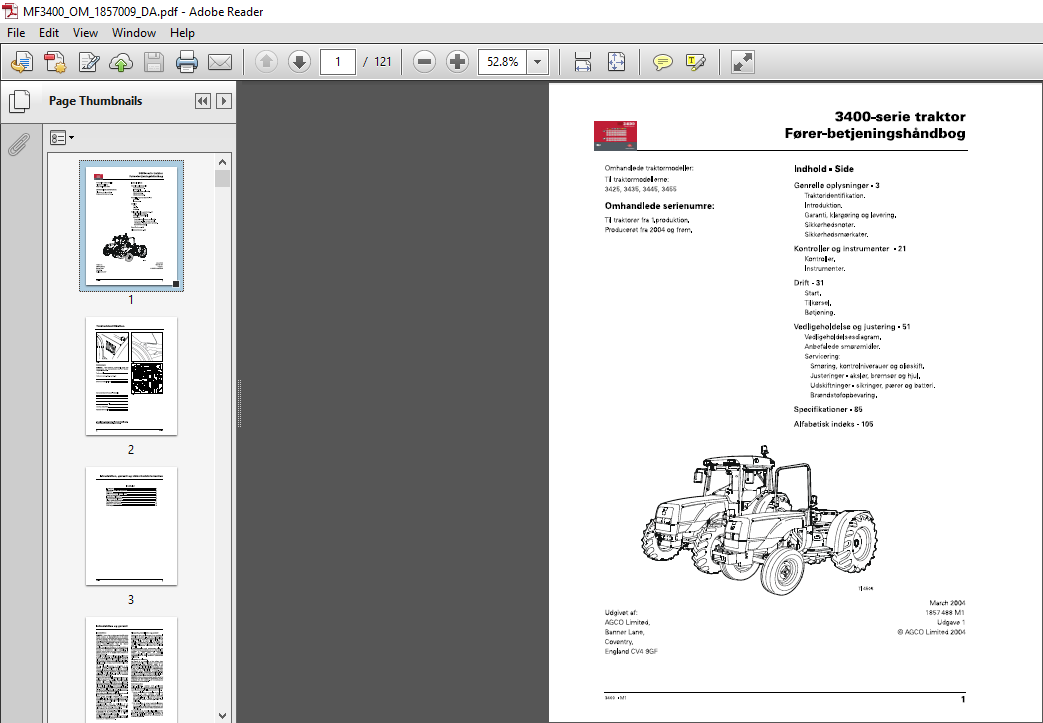1043x723 pixels.
Task: Open the Edit/Sign document icon
Action: pyautogui.click(x=88, y=62)
